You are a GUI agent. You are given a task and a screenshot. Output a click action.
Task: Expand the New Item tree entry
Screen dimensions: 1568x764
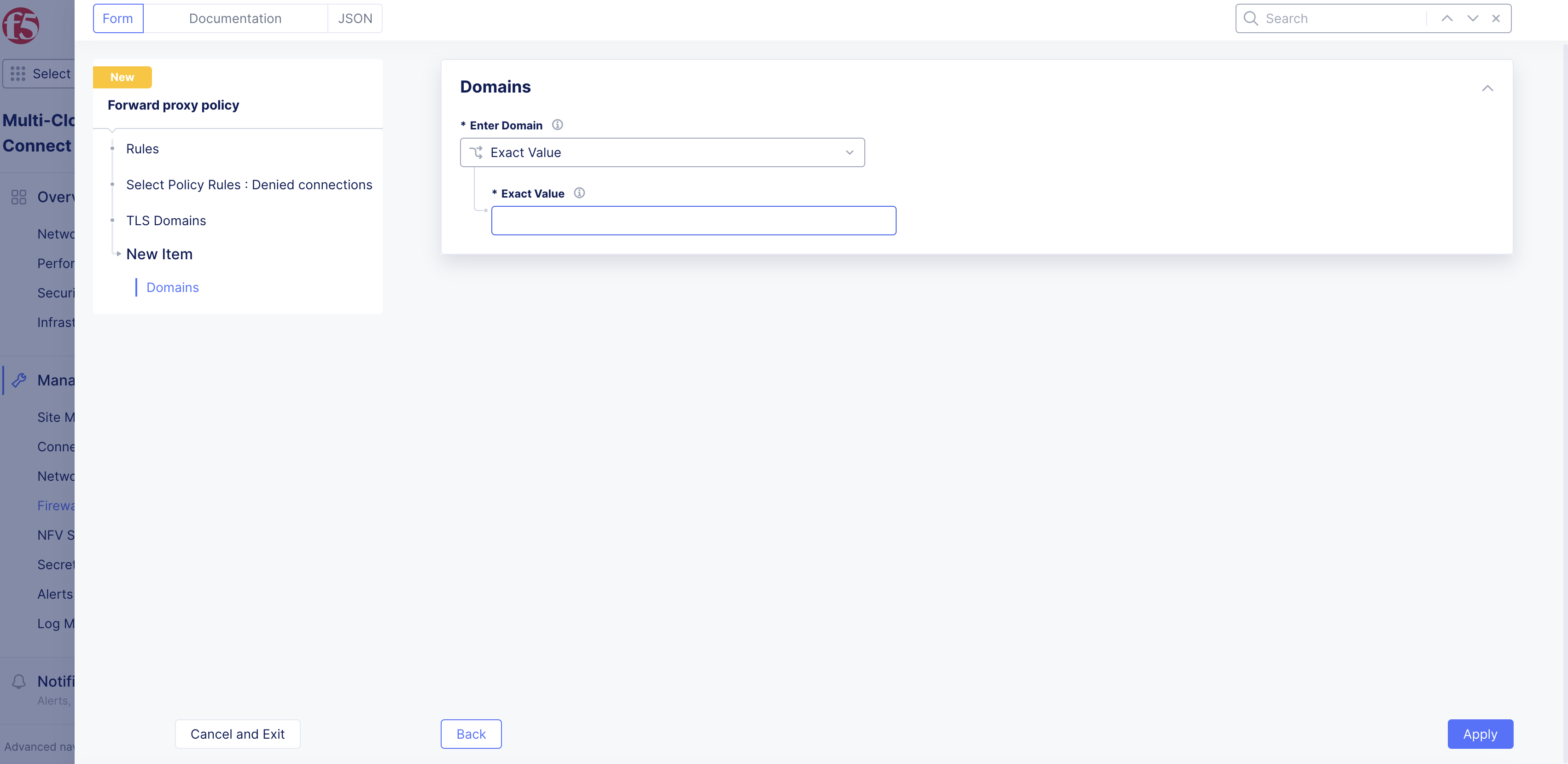(x=118, y=254)
